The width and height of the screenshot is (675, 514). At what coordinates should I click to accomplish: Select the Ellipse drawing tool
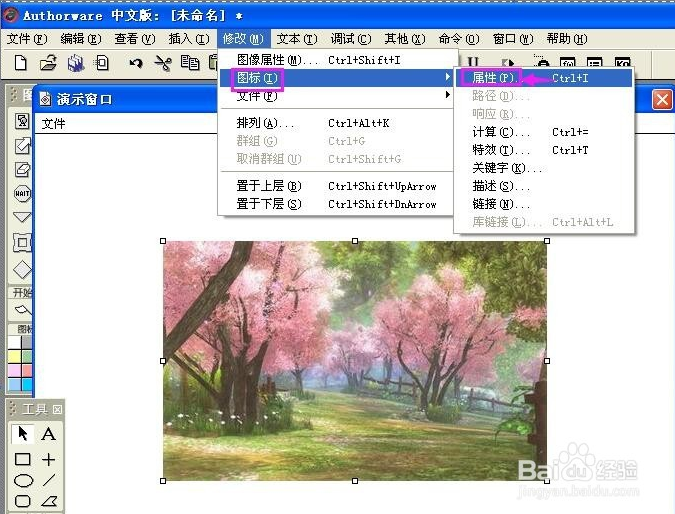(x=23, y=480)
